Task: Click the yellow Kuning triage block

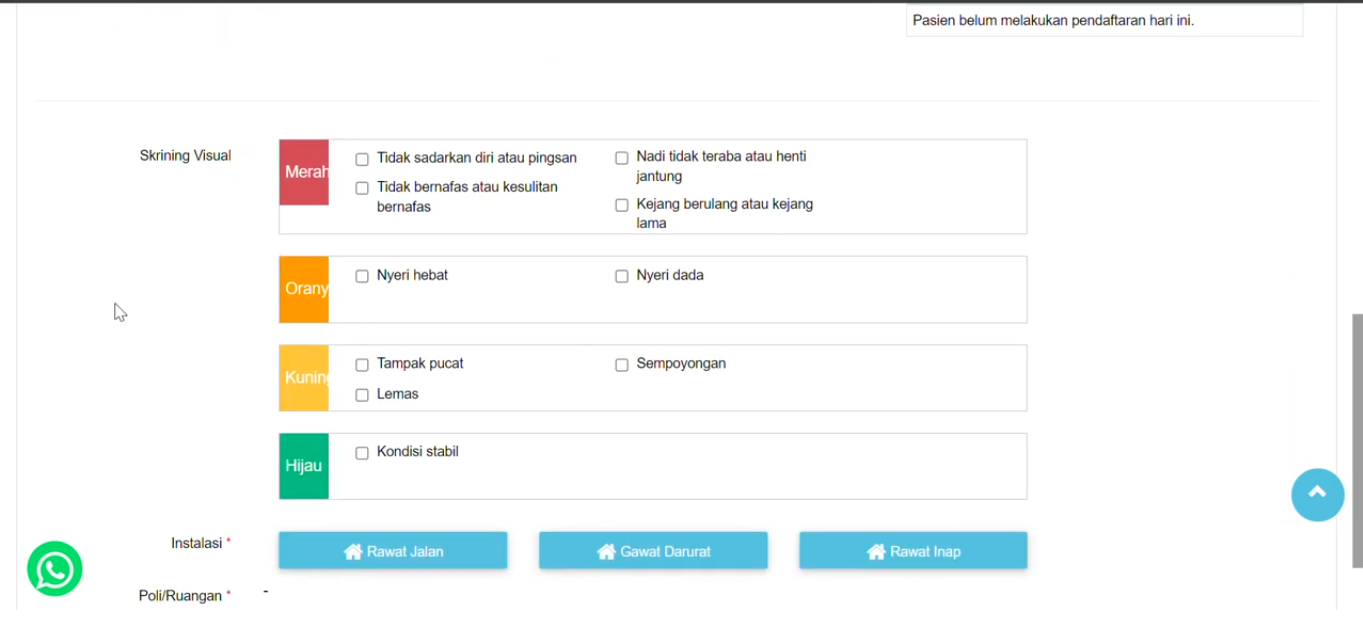Action: click(304, 378)
